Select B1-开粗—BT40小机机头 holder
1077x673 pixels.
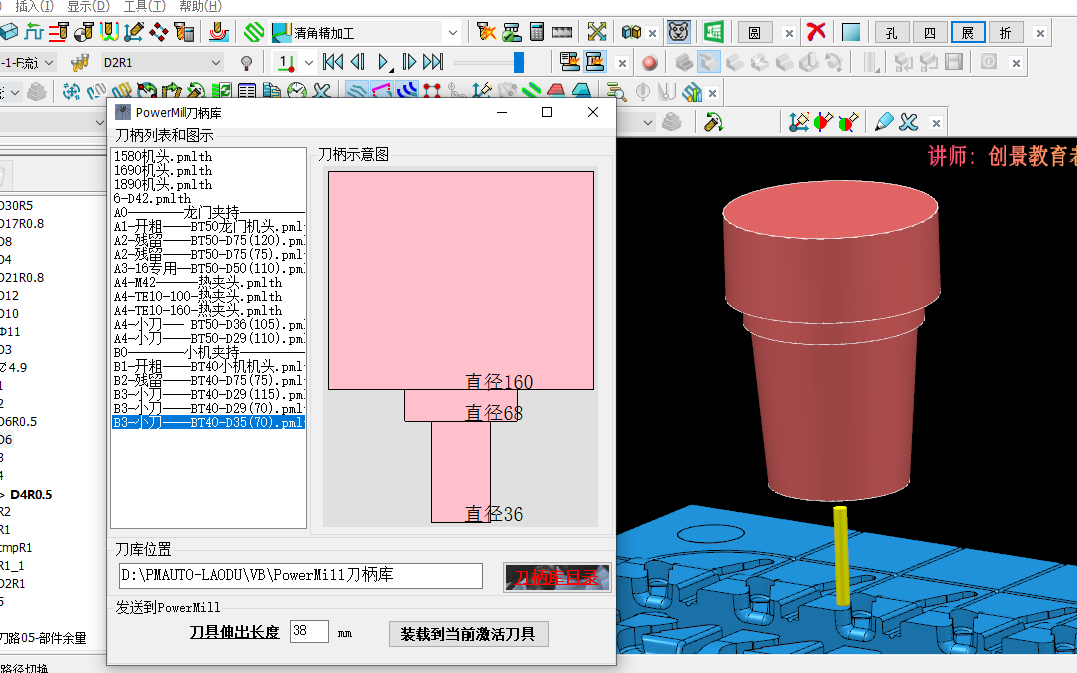point(208,366)
